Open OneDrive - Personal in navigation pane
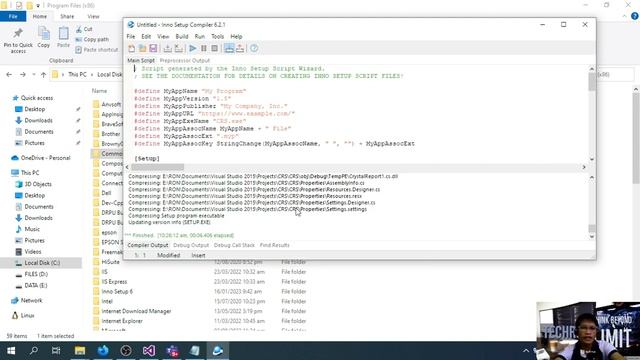The height and width of the screenshot is (360, 640). (x=41, y=158)
